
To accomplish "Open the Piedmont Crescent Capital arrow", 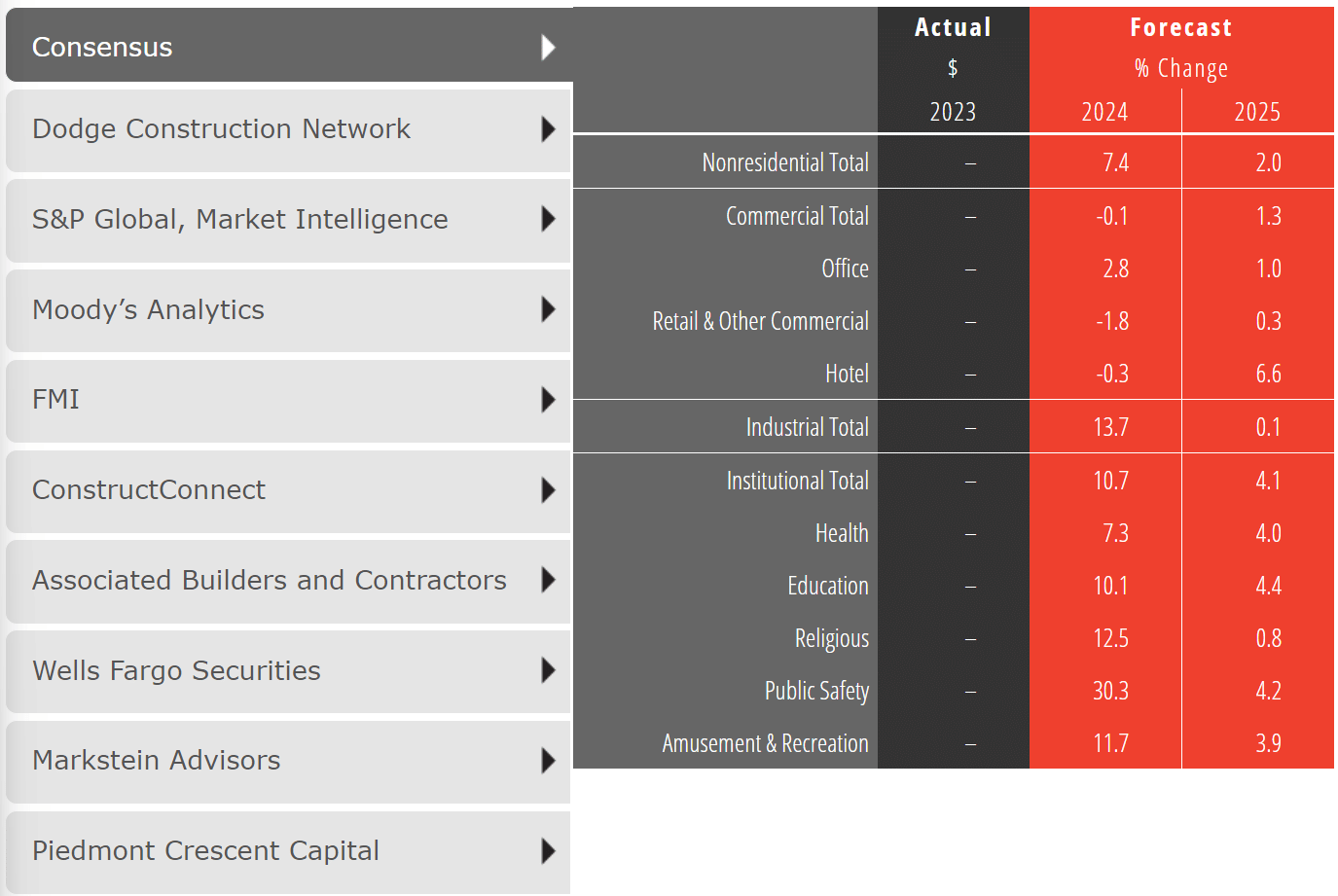I will click(x=549, y=851).
